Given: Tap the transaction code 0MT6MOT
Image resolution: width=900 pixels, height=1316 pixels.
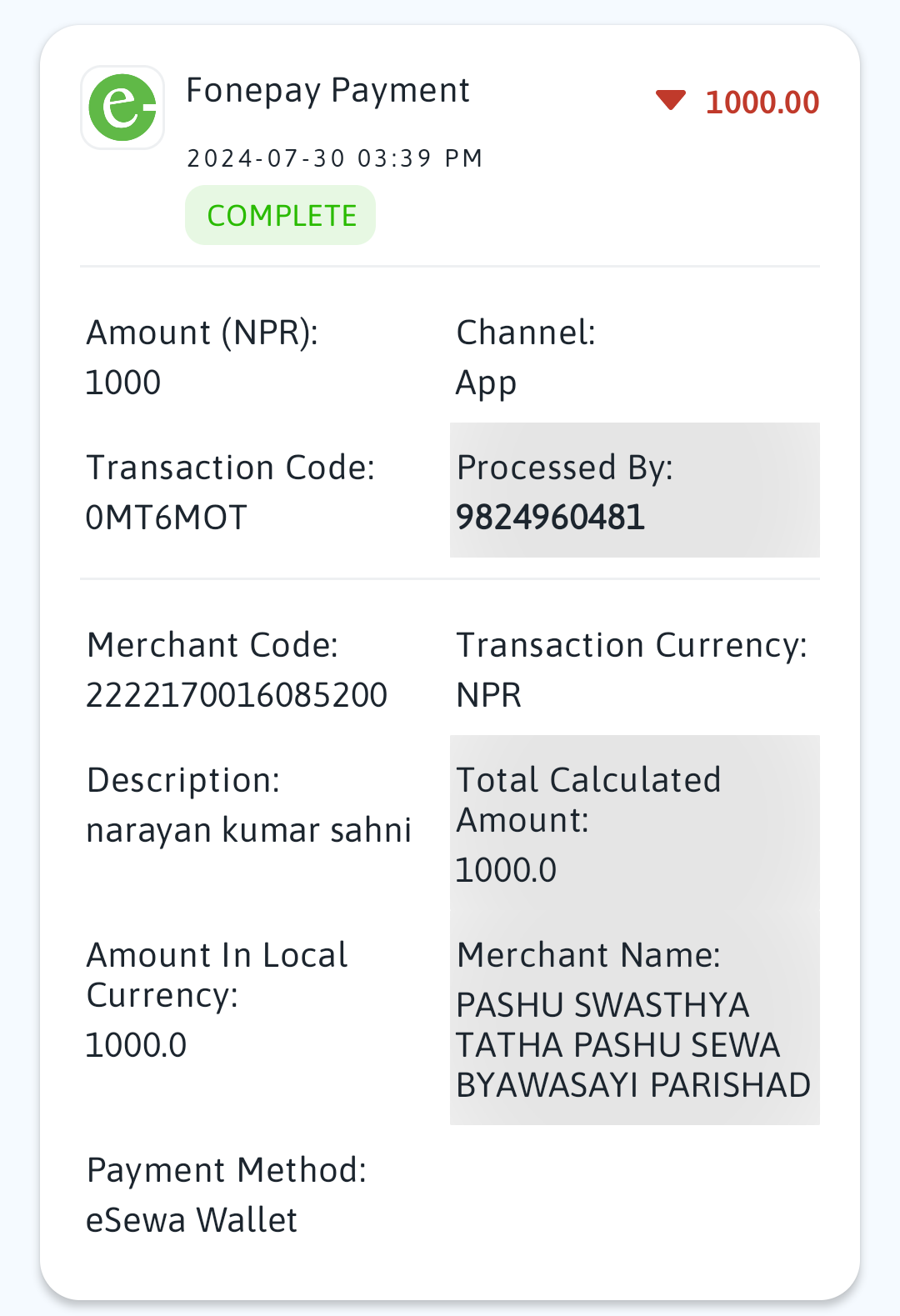Looking at the screenshot, I should point(167,518).
